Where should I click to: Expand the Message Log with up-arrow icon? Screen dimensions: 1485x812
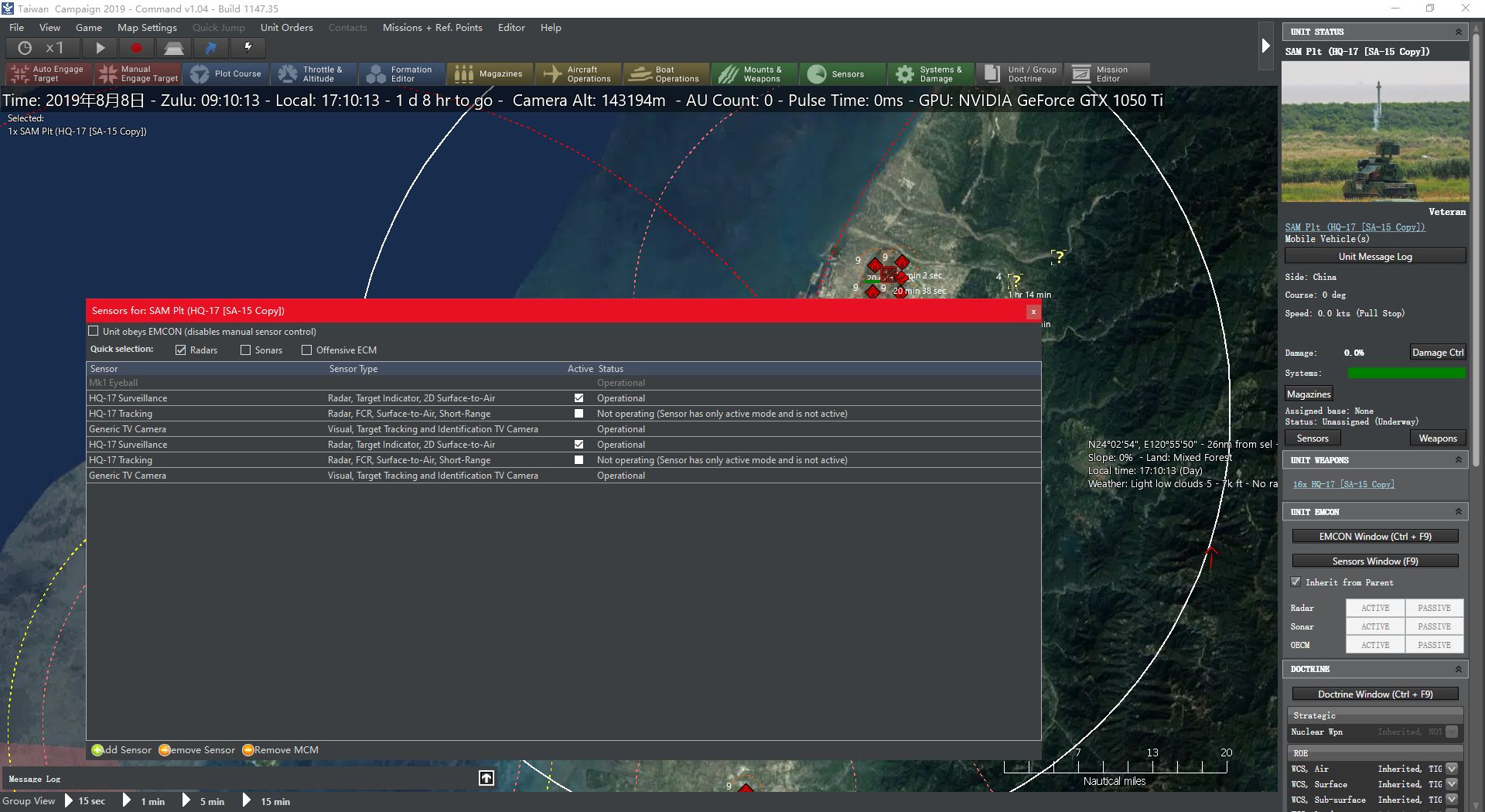[486, 778]
